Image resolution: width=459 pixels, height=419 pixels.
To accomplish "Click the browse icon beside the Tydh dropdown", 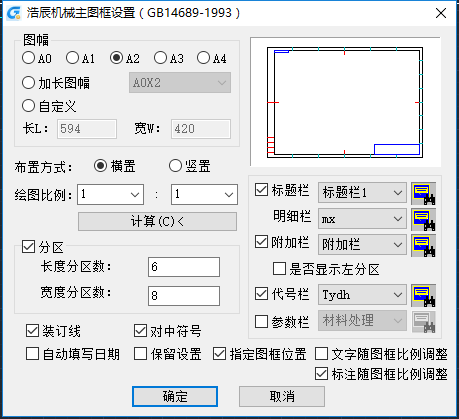I will (423, 295).
